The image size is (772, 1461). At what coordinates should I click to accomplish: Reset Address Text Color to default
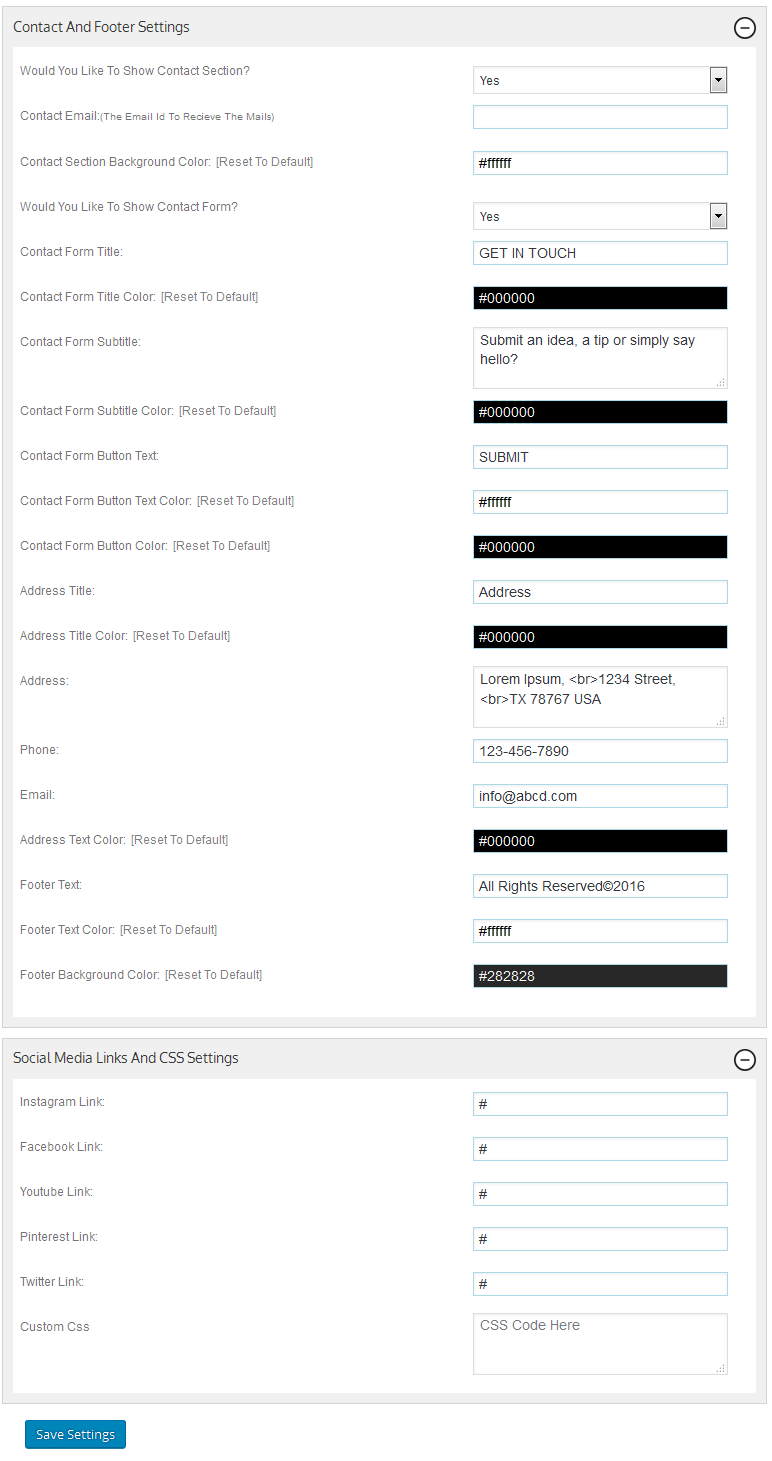[x=179, y=840]
